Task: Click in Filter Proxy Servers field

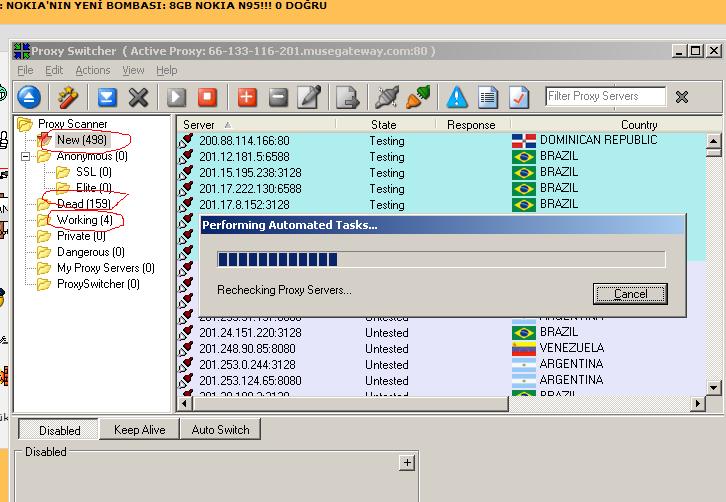Action: coord(606,96)
